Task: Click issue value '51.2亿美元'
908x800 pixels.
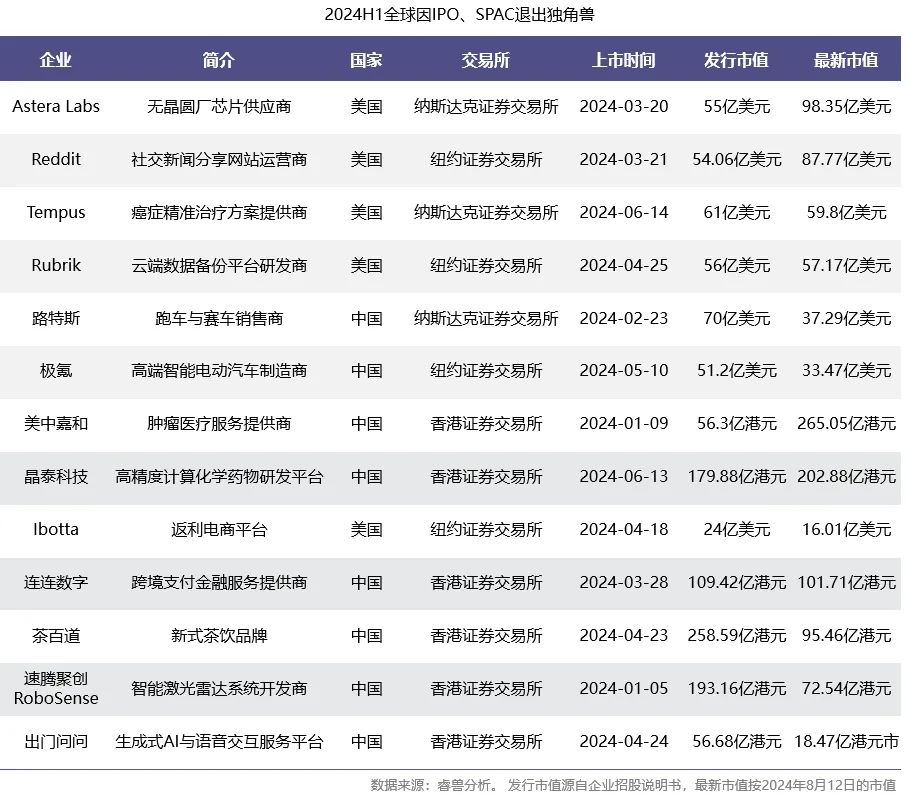Action: tap(737, 370)
